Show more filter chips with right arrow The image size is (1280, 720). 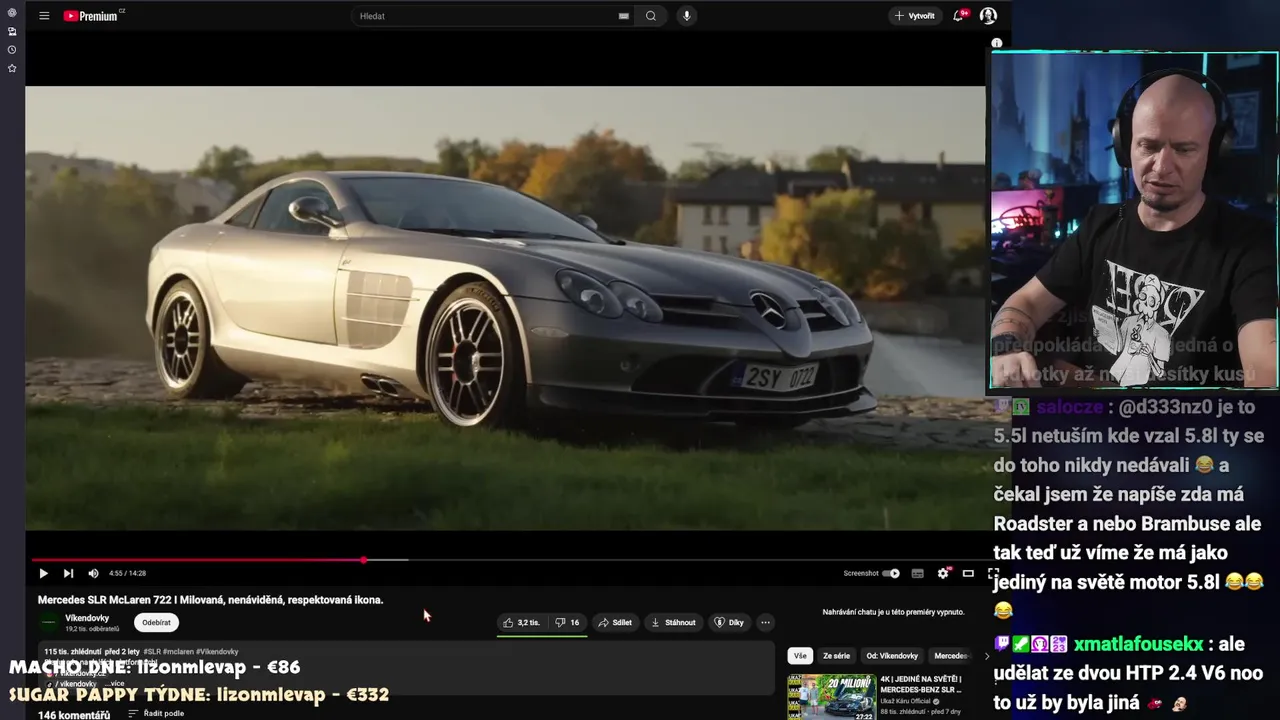tap(987, 656)
